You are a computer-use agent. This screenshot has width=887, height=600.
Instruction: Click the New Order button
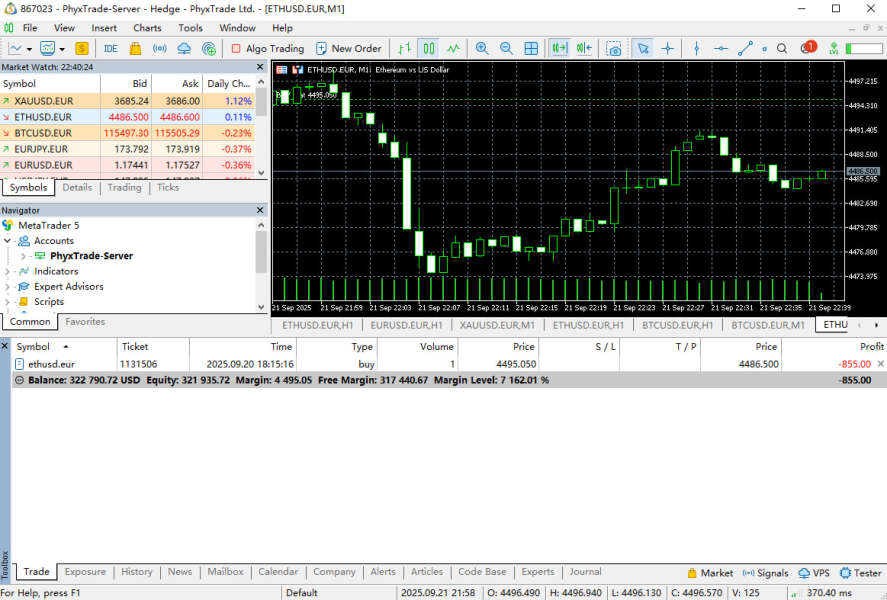click(348, 48)
